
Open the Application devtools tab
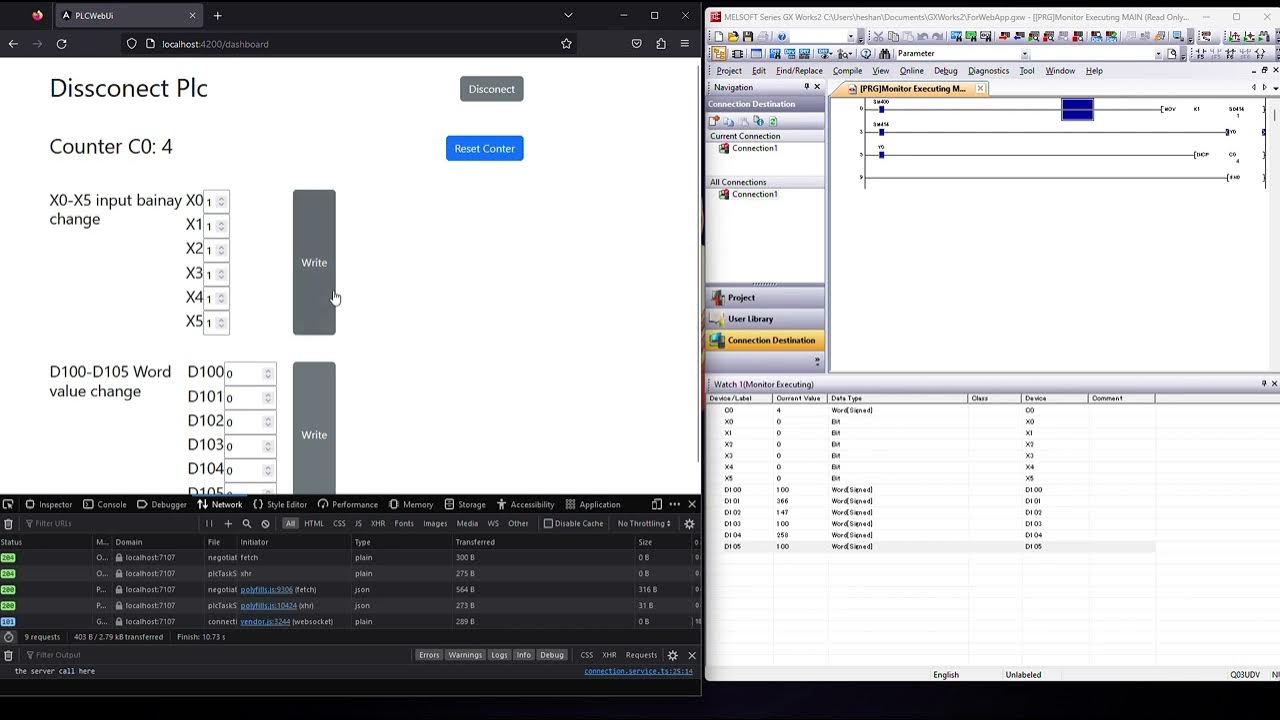click(x=593, y=504)
